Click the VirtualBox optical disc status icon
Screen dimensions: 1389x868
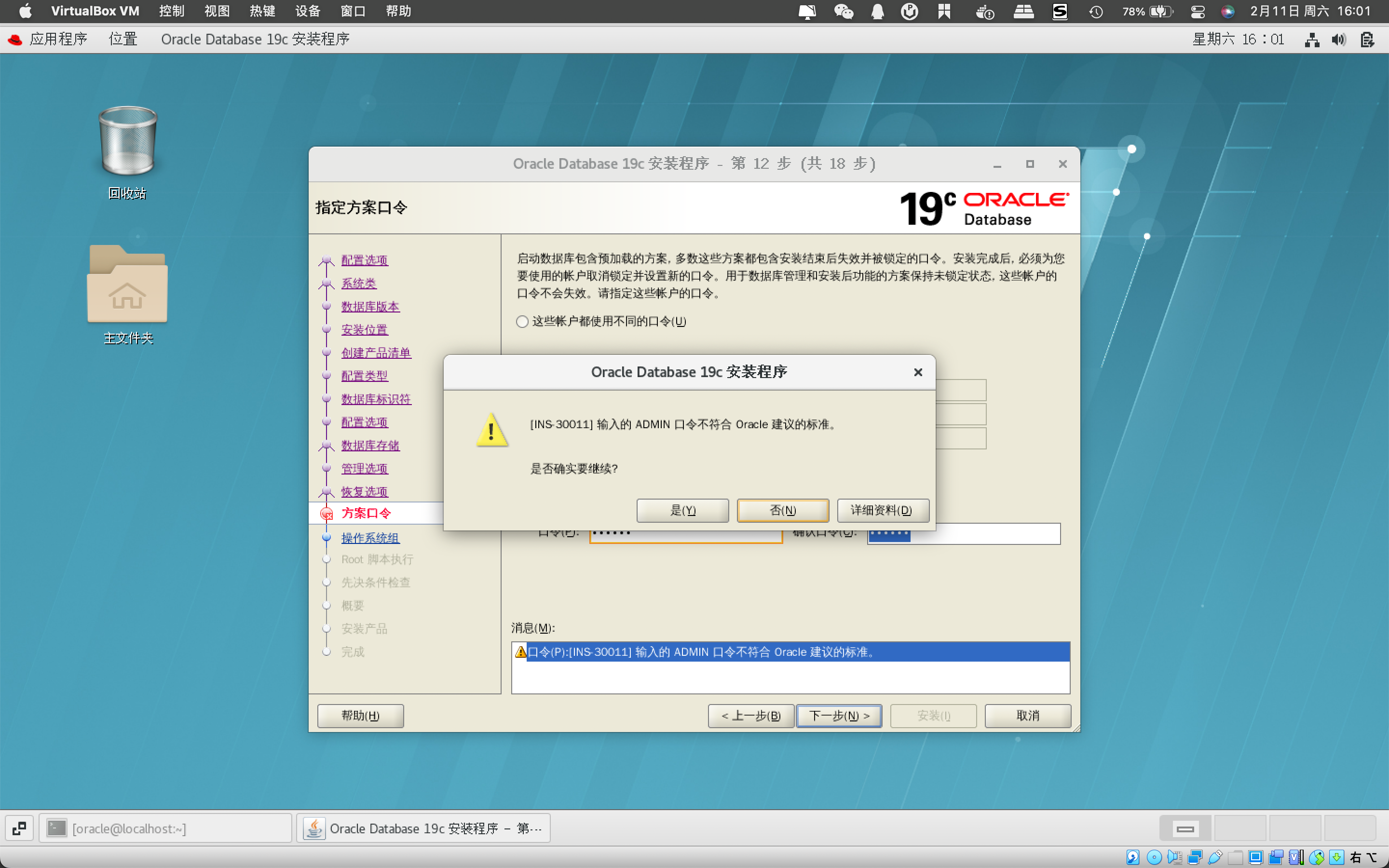pyautogui.click(x=1154, y=857)
